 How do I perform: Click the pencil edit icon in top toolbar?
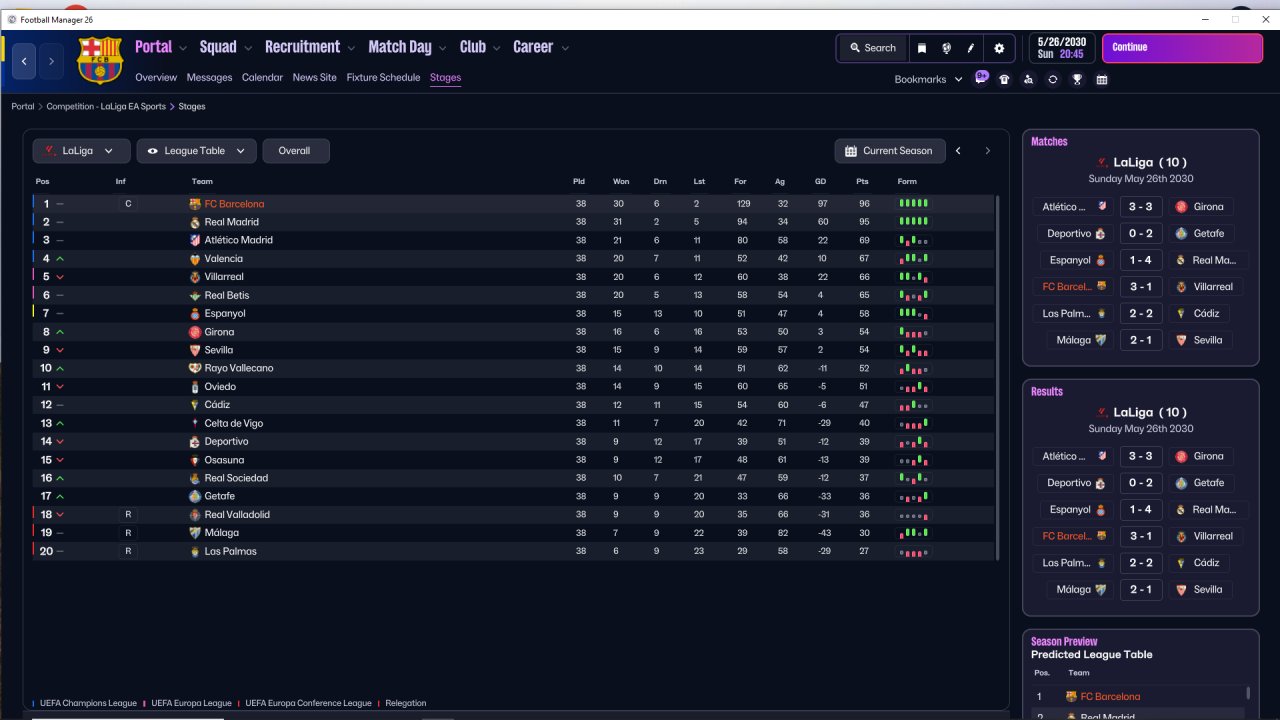tap(970, 48)
